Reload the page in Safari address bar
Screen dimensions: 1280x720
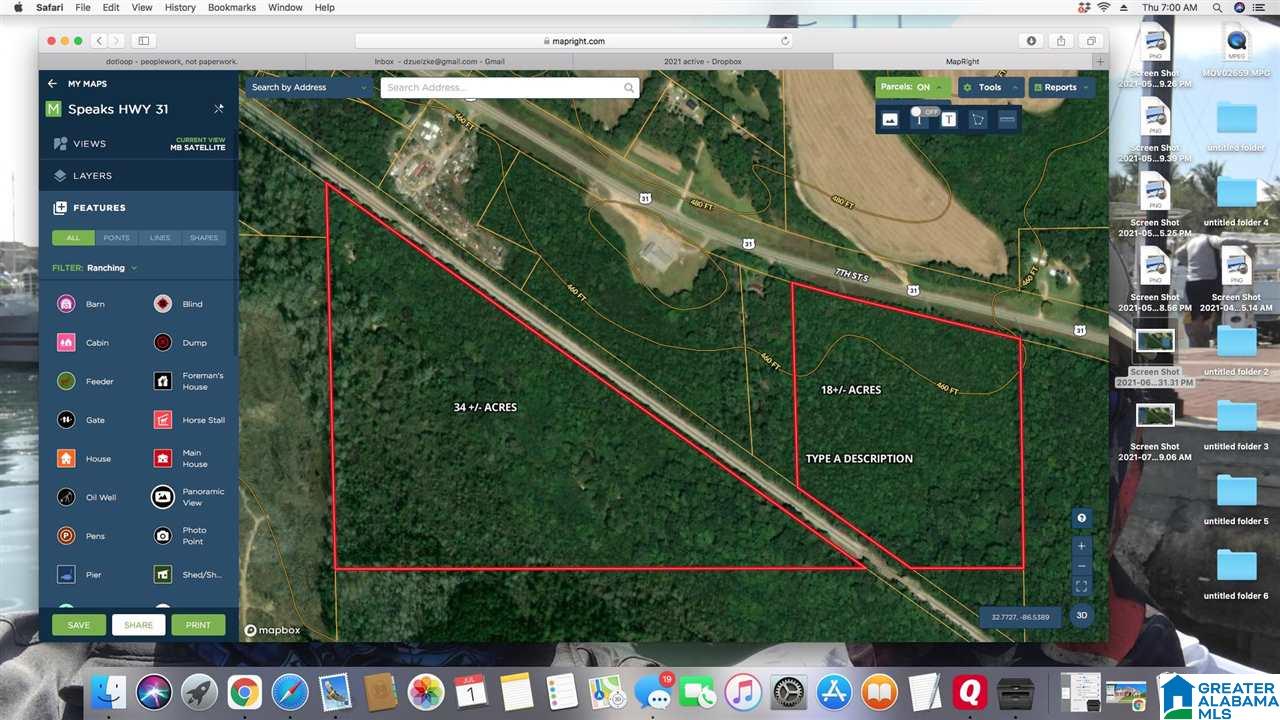(785, 41)
